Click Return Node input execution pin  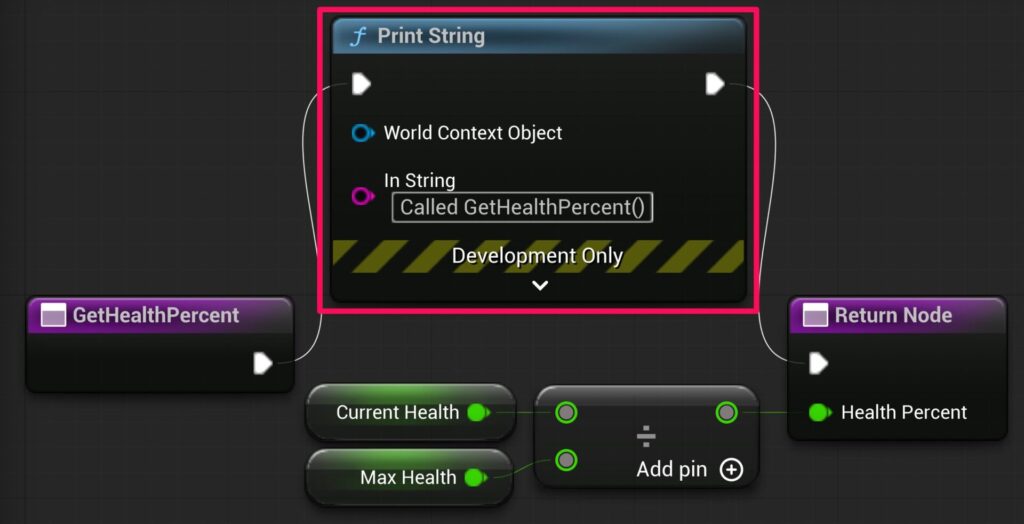(818, 363)
